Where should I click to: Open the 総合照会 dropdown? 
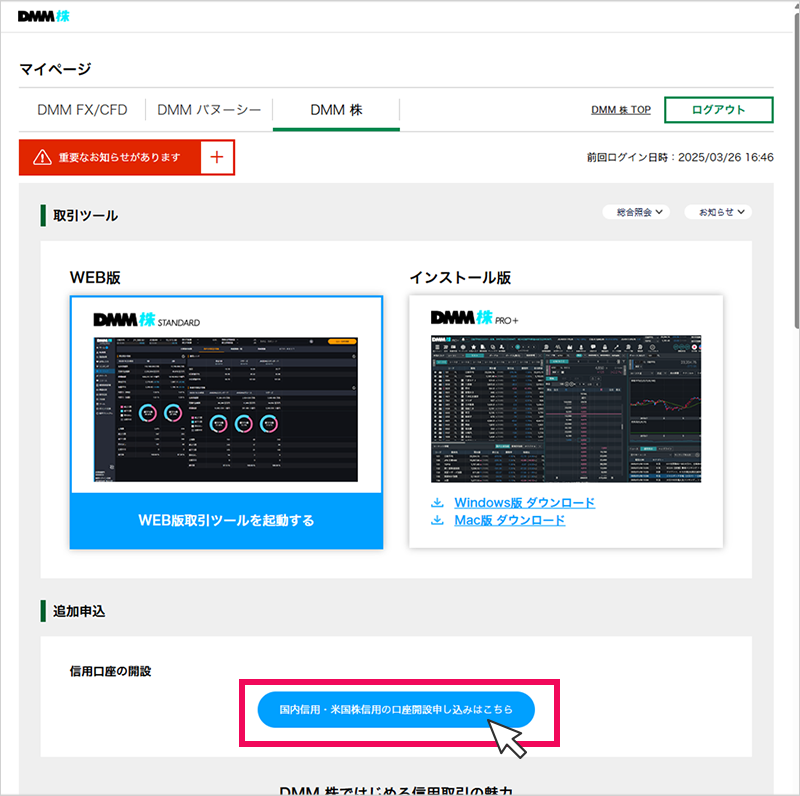636,212
